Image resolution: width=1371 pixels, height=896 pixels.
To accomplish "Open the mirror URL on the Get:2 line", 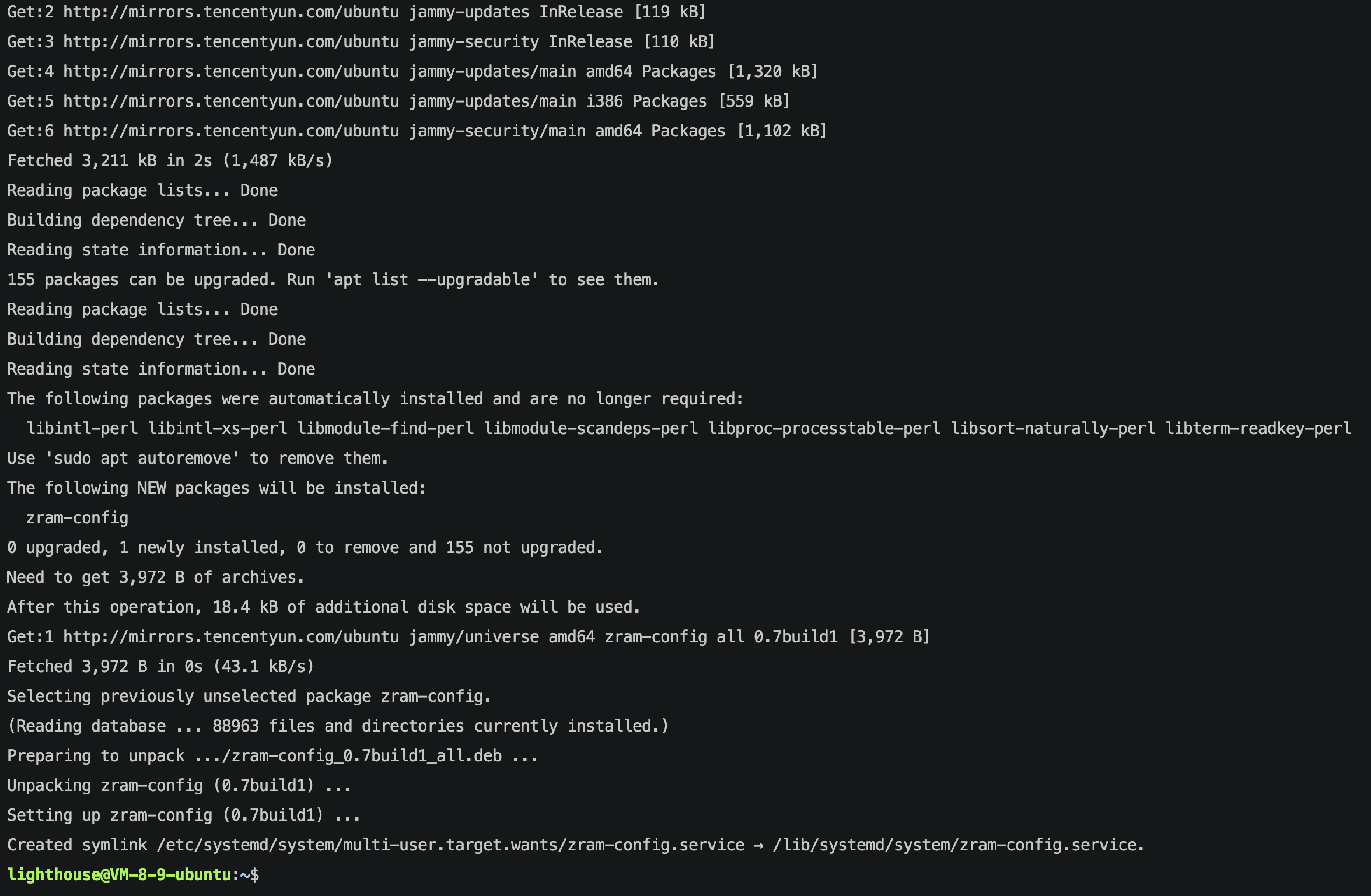I will click(x=231, y=12).
